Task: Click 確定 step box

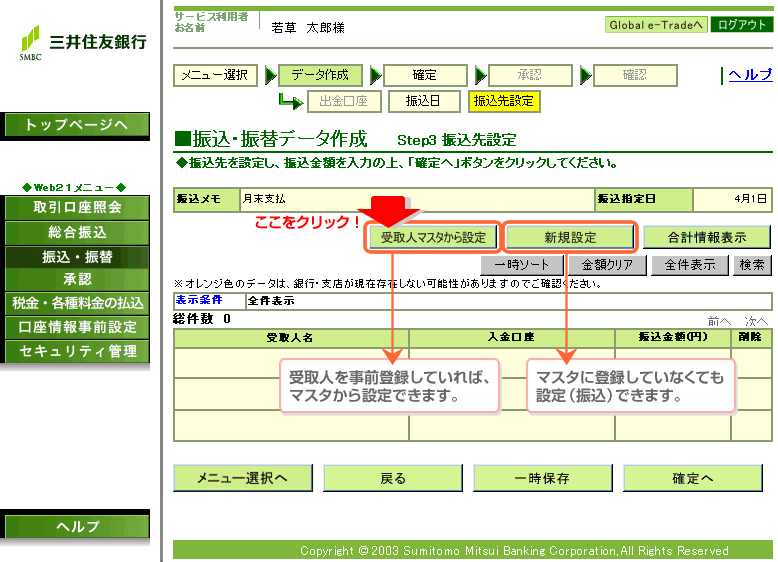Action: click(425, 75)
